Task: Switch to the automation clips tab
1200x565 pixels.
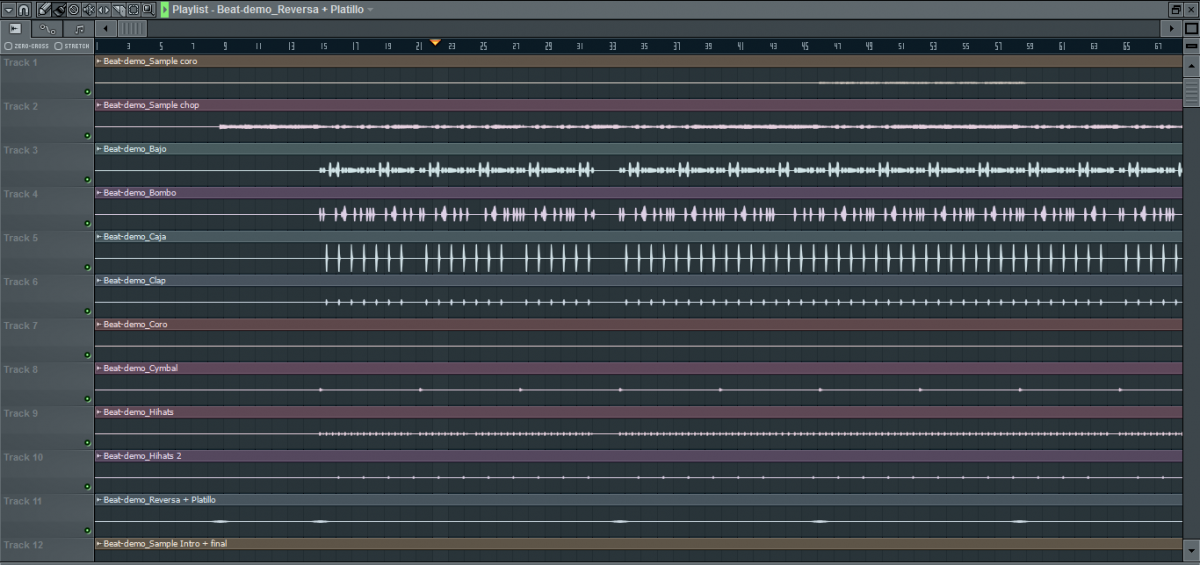Action: (x=47, y=28)
